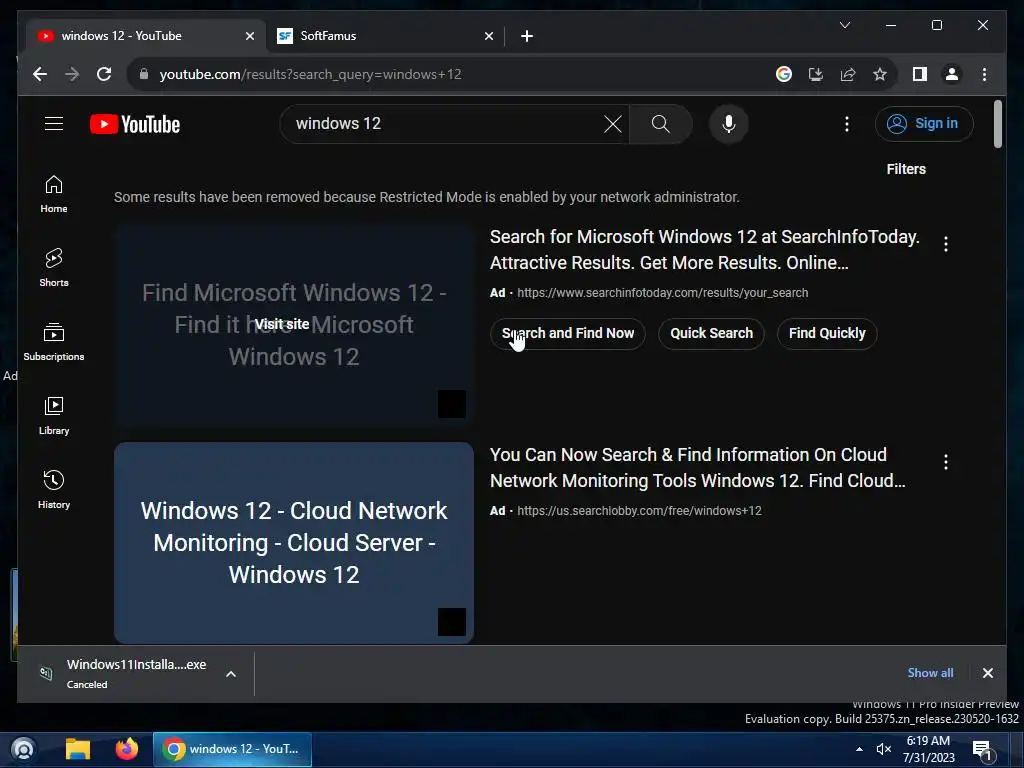1024x768 pixels.
Task: Click the browser address bar URL
Action: [x=310, y=74]
